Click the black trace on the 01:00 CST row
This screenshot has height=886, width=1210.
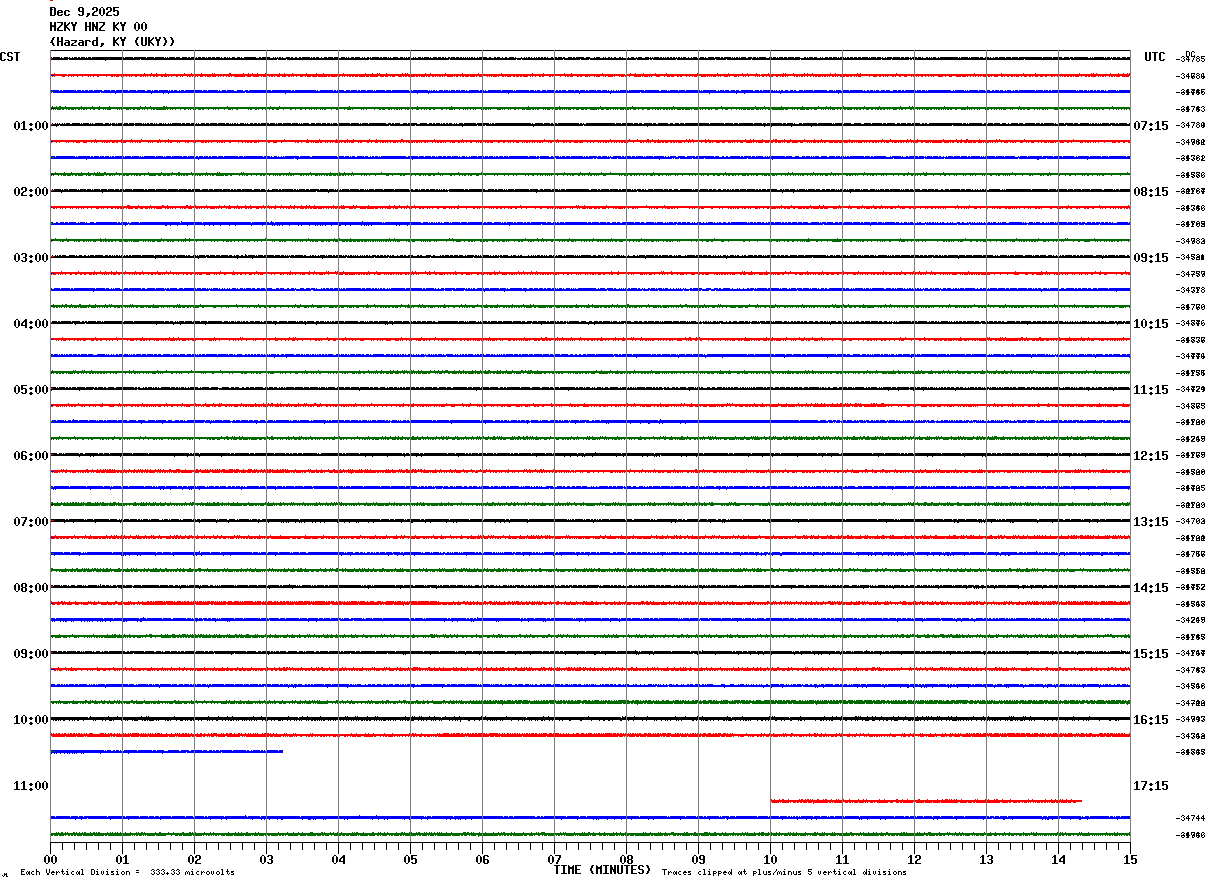pyautogui.click(x=590, y=125)
